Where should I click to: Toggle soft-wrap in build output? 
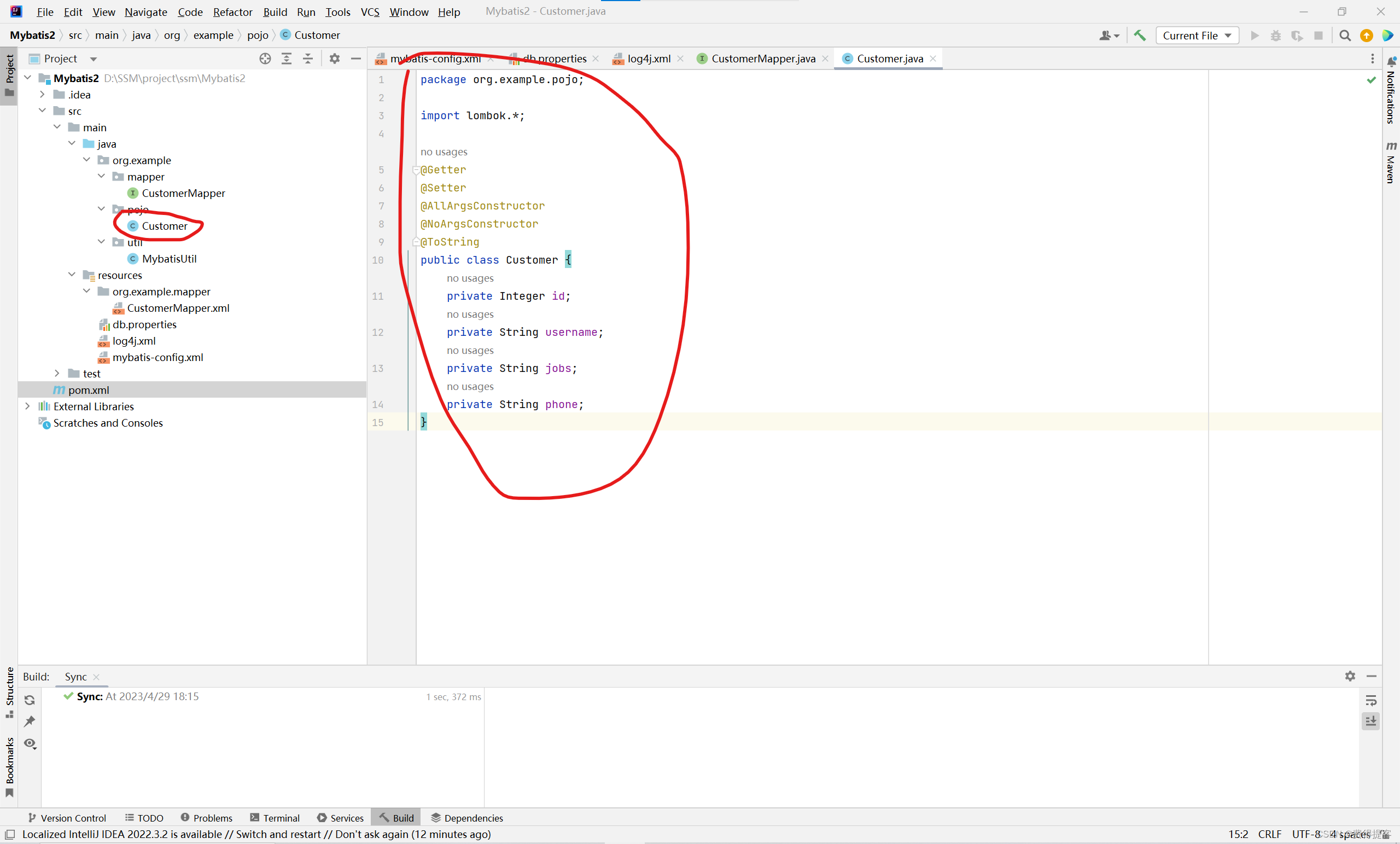(x=1370, y=700)
